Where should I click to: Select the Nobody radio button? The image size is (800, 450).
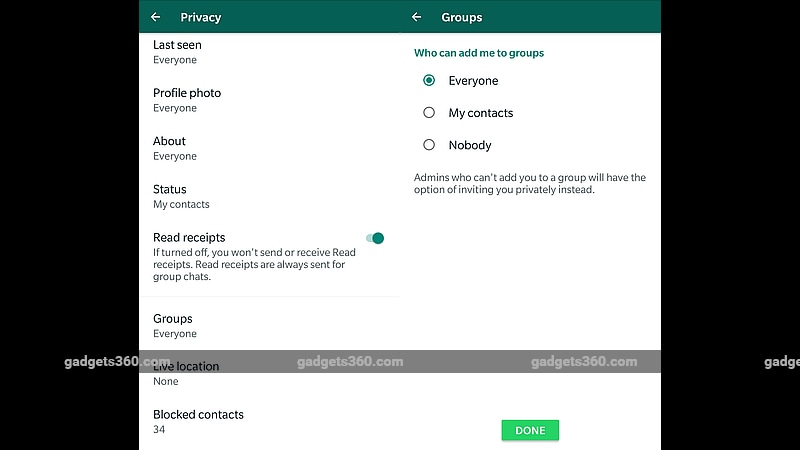click(429, 145)
